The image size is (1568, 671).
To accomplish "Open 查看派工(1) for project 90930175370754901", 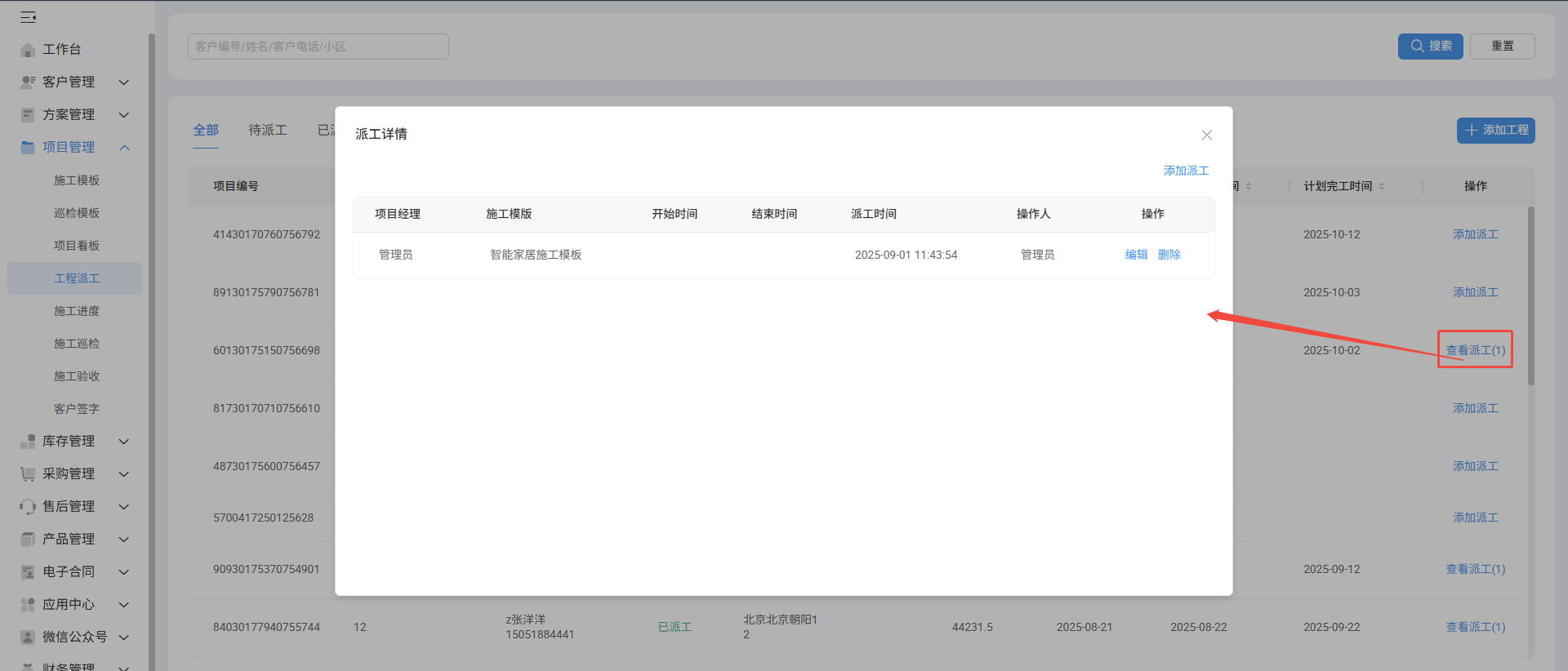I will (x=1475, y=569).
